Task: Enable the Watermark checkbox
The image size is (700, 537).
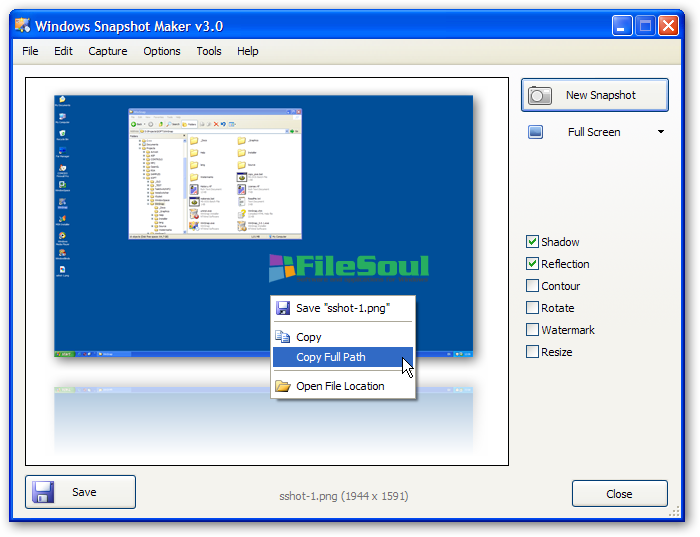Action: coord(532,330)
